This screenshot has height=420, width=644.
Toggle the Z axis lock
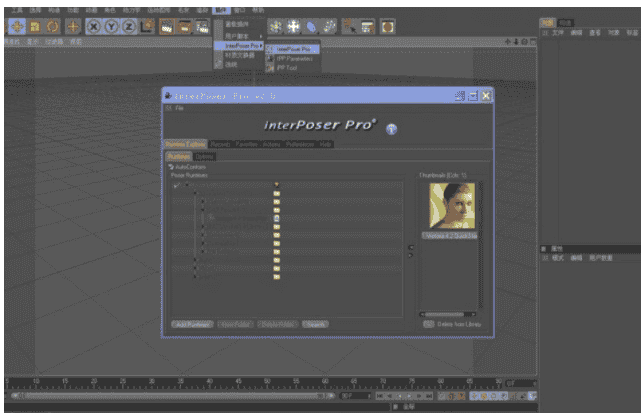point(129,27)
